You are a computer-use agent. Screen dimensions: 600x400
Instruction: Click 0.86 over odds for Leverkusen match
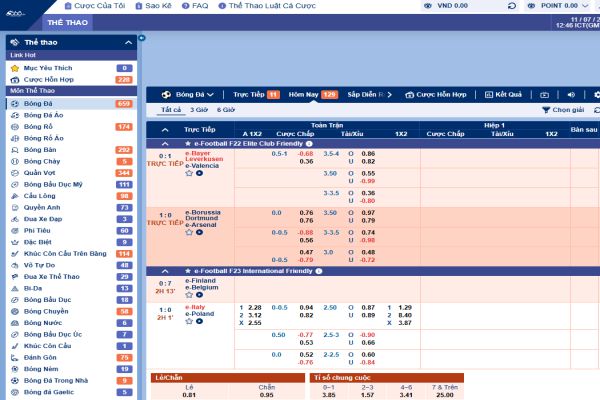coord(368,153)
